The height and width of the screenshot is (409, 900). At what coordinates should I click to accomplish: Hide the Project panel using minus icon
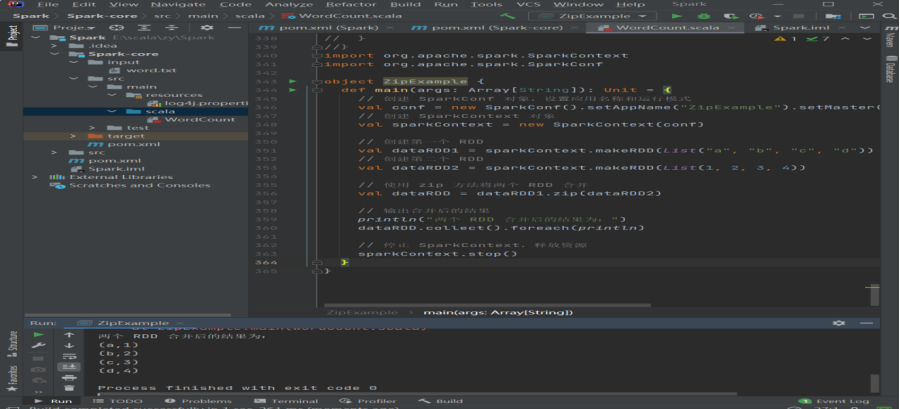pos(235,28)
